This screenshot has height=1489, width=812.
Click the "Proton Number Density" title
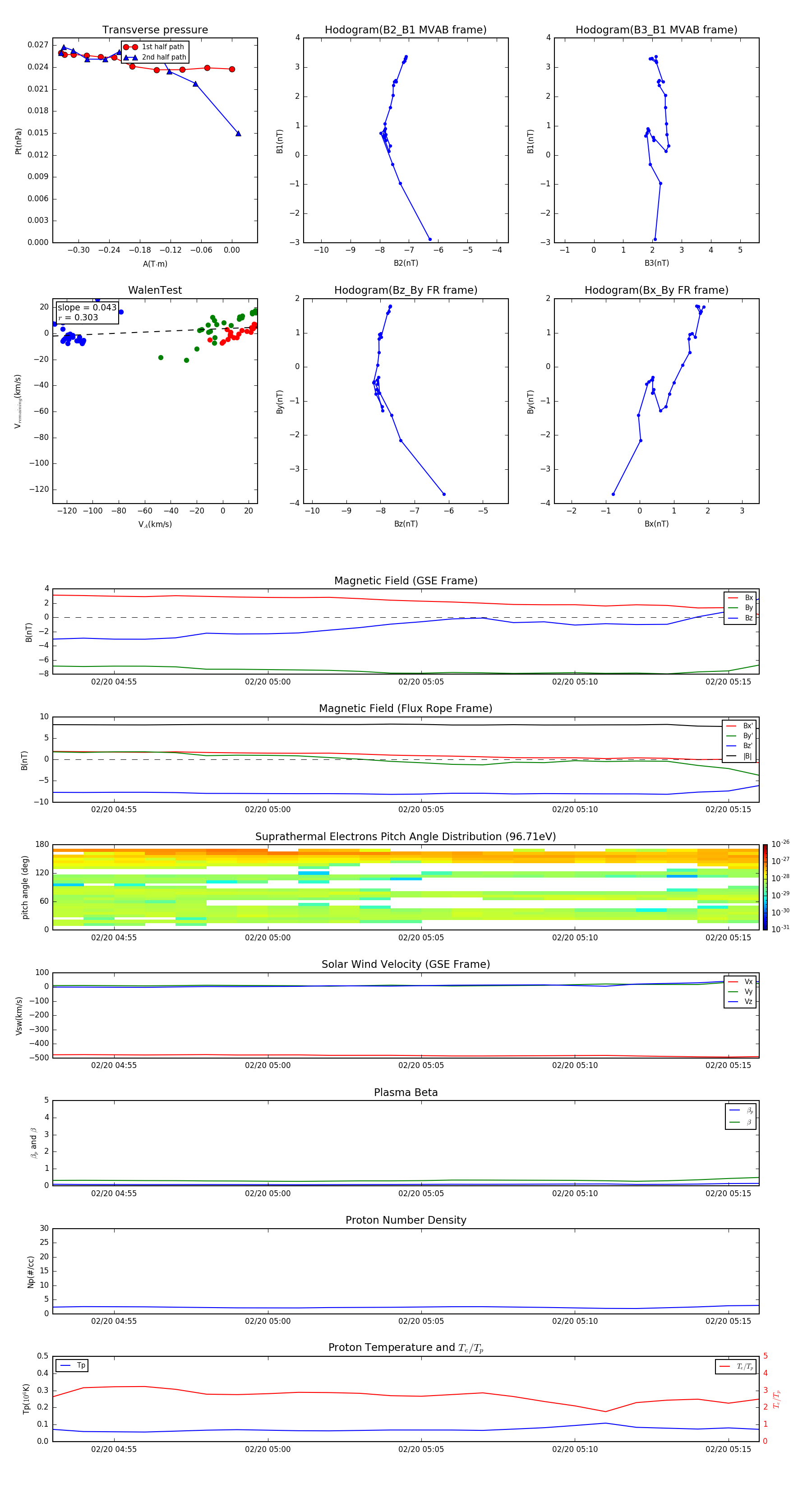[406, 1220]
